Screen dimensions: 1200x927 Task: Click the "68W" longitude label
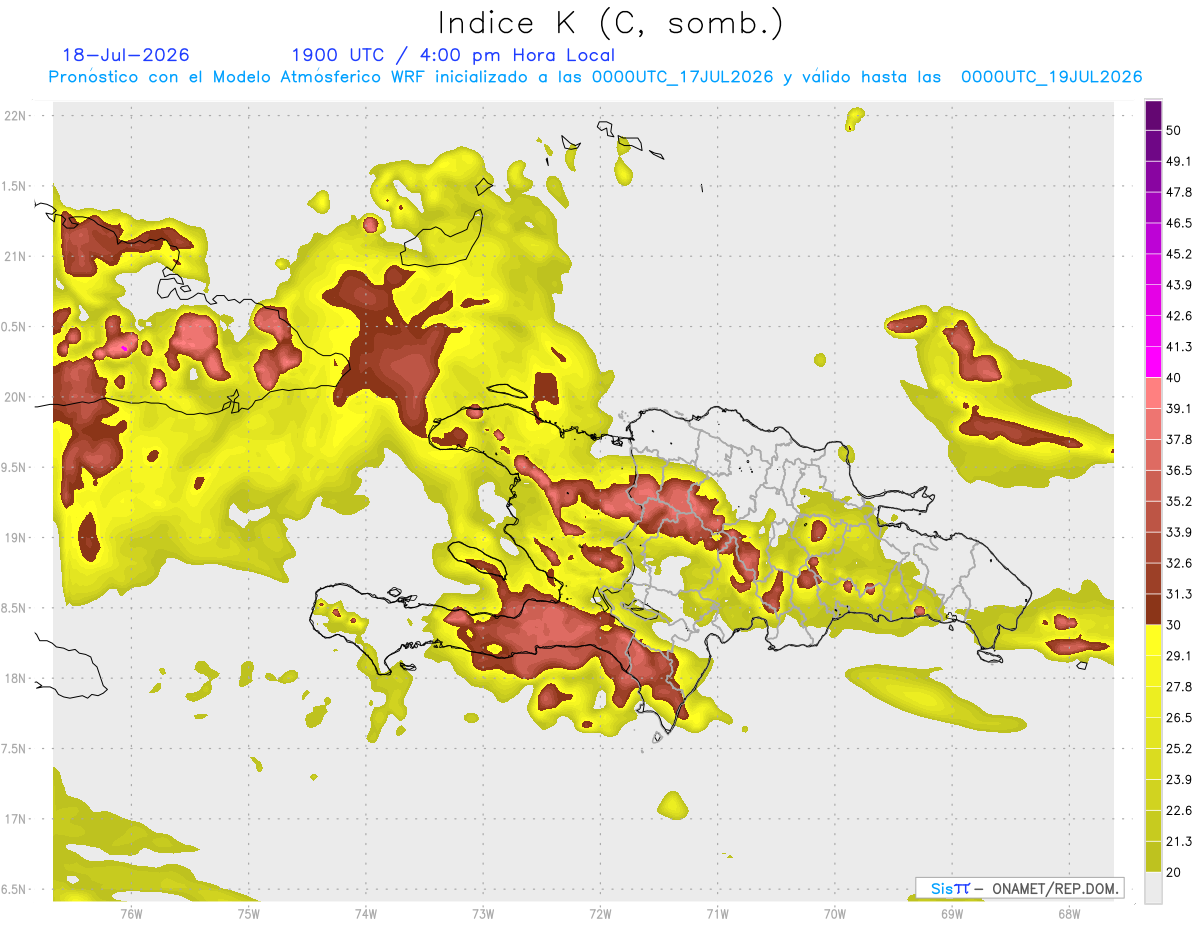tap(1068, 913)
